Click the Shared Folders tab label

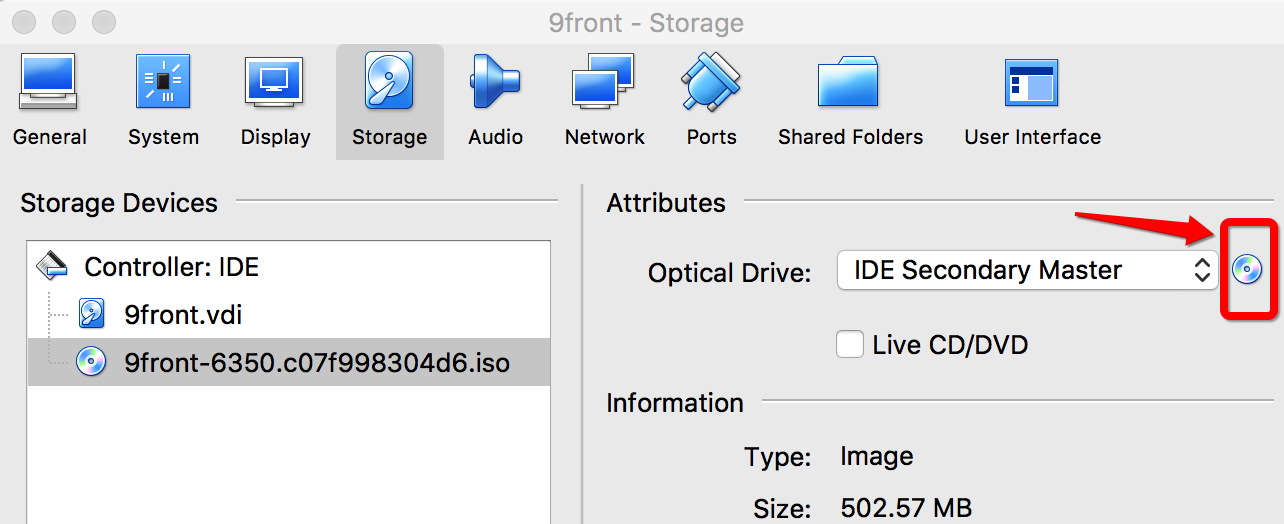click(x=850, y=137)
